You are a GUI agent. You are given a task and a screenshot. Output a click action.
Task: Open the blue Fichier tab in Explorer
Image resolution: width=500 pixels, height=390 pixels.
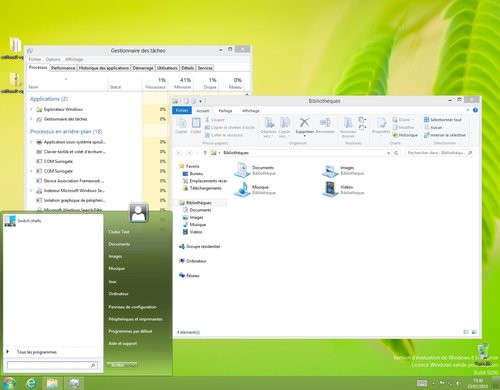[x=182, y=110]
